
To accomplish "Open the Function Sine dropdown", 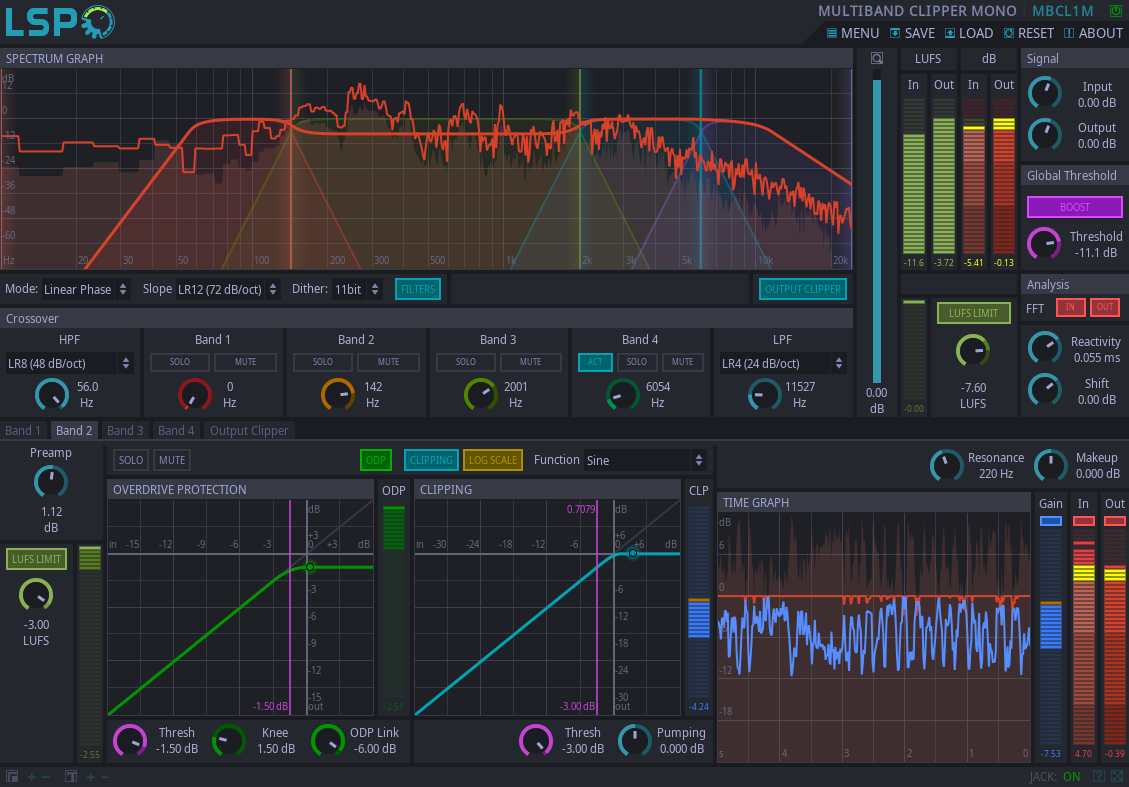I will (644, 460).
